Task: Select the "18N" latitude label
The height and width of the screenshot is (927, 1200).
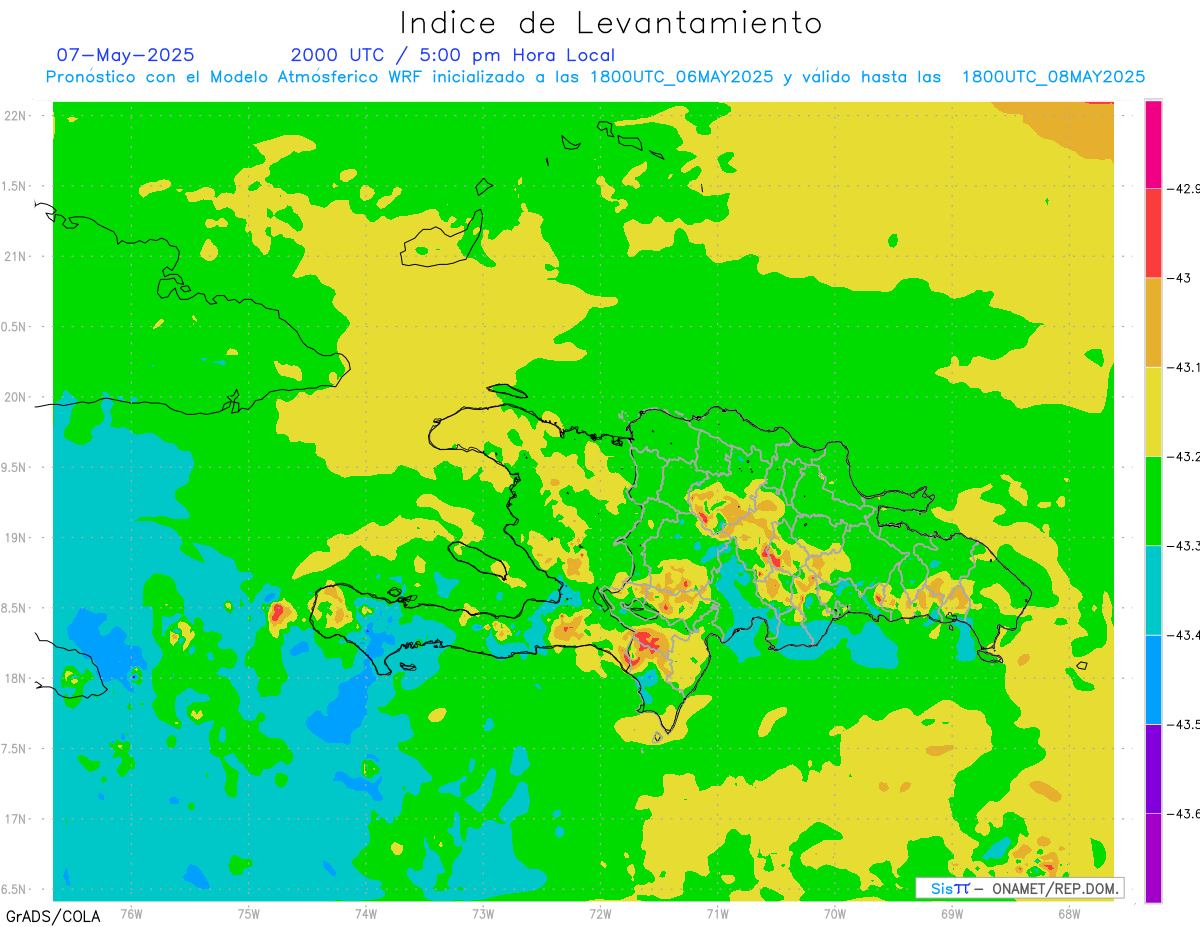Action: [x=15, y=679]
